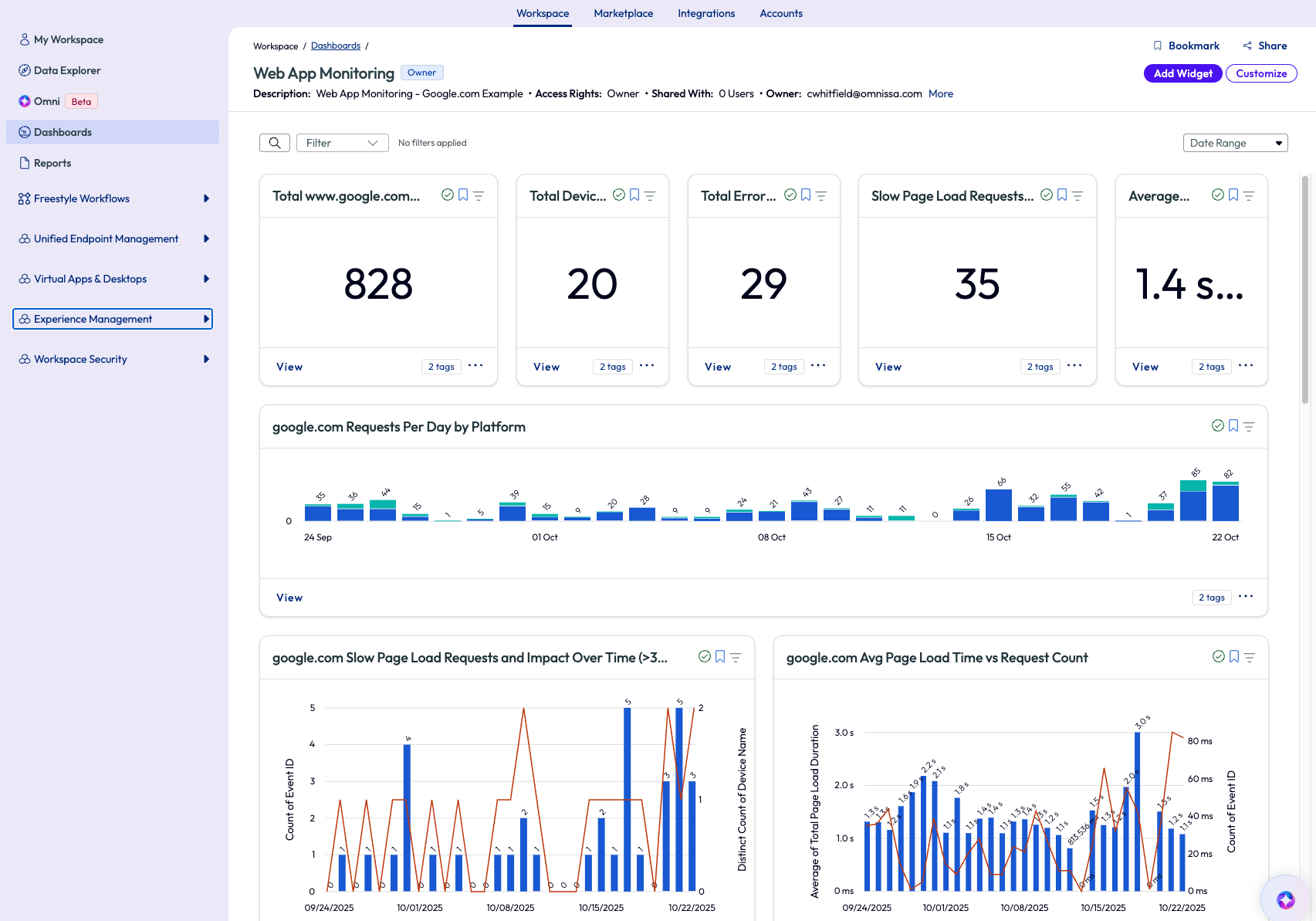Viewport: 1316px width, 921px height.
Task: Click Bookmark icon in page header
Action: pos(1157,46)
